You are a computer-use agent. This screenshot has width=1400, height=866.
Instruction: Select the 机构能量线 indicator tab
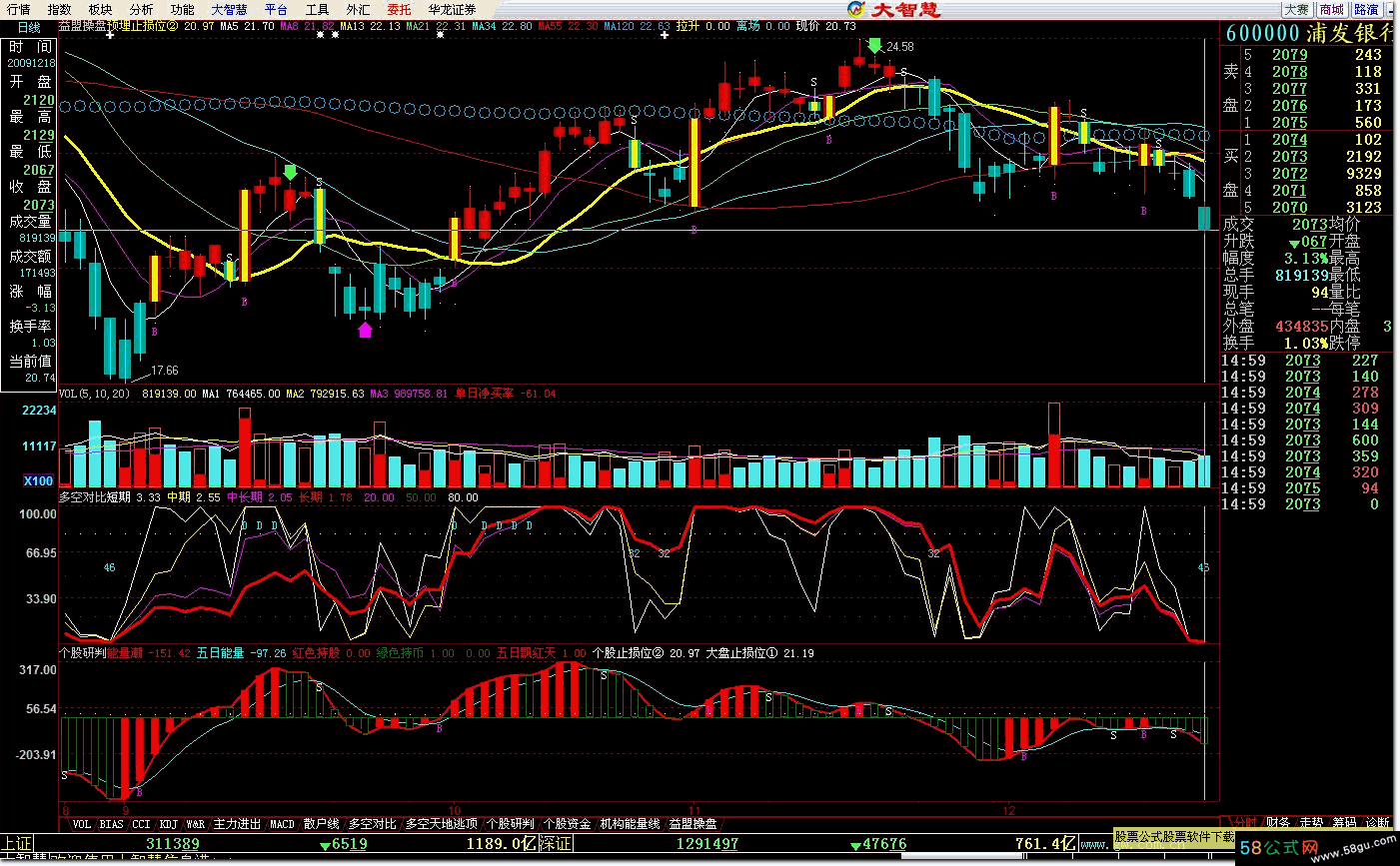[x=630, y=824]
